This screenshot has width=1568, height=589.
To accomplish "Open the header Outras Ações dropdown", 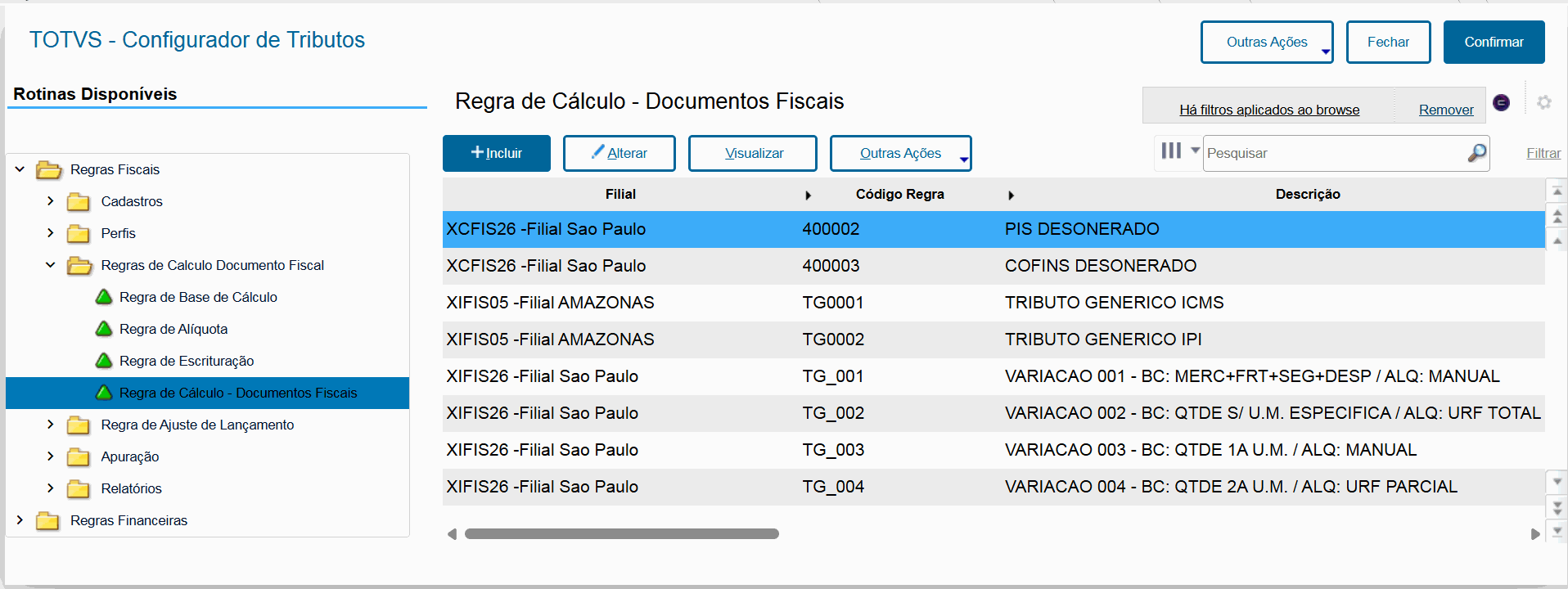I will click(x=1266, y=42).
